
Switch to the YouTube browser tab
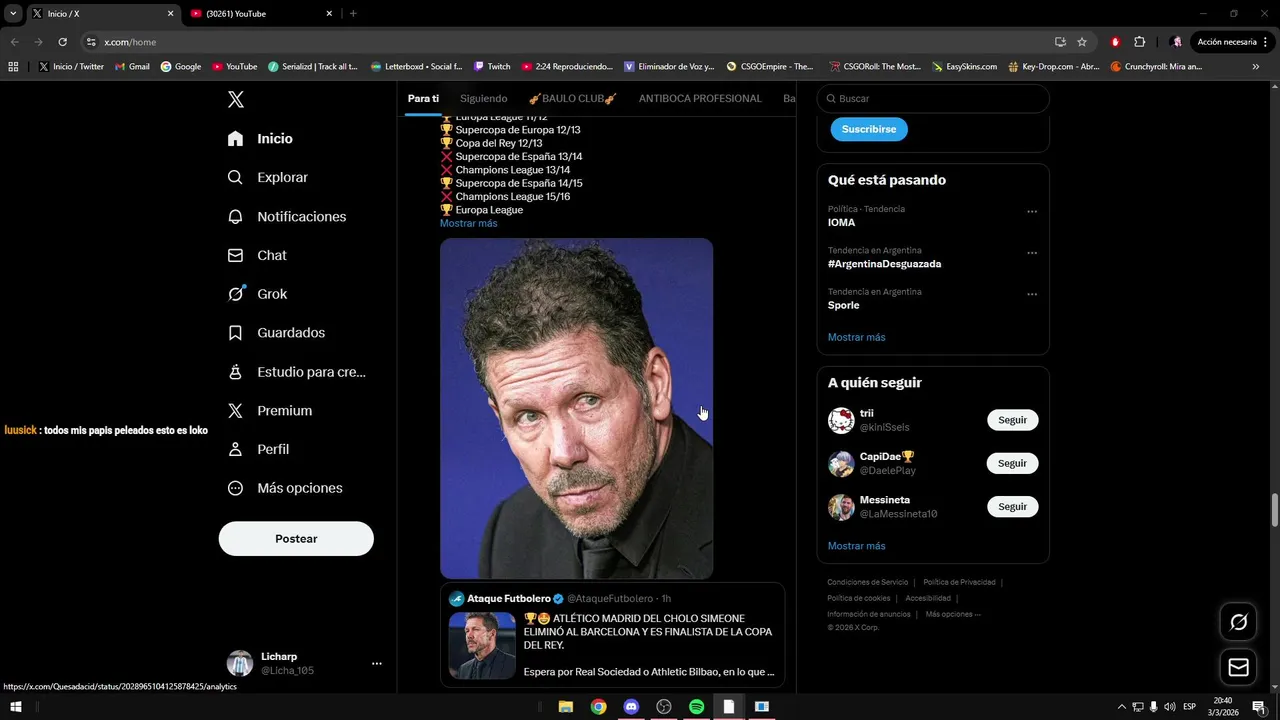[260, 13]
